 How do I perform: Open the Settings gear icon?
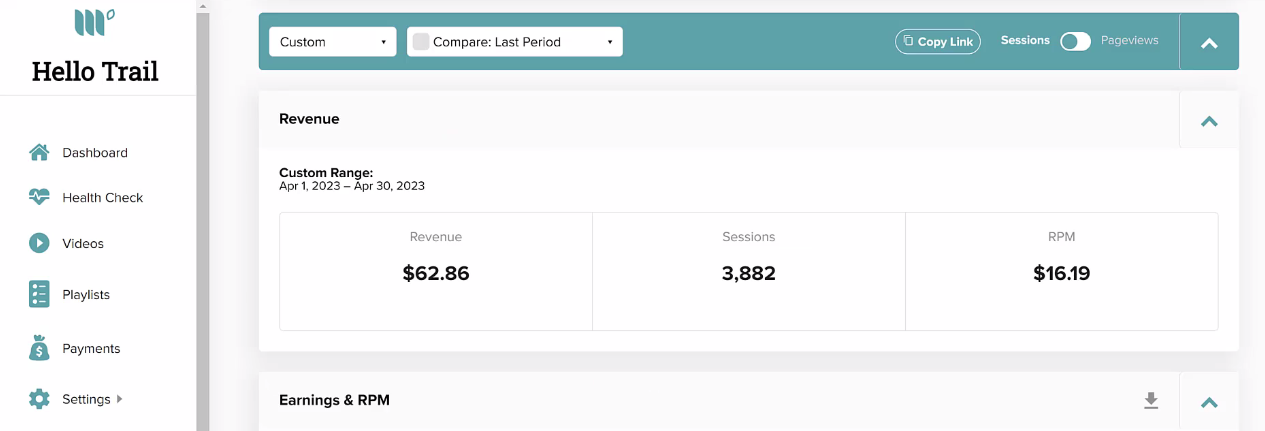(39, 399)
